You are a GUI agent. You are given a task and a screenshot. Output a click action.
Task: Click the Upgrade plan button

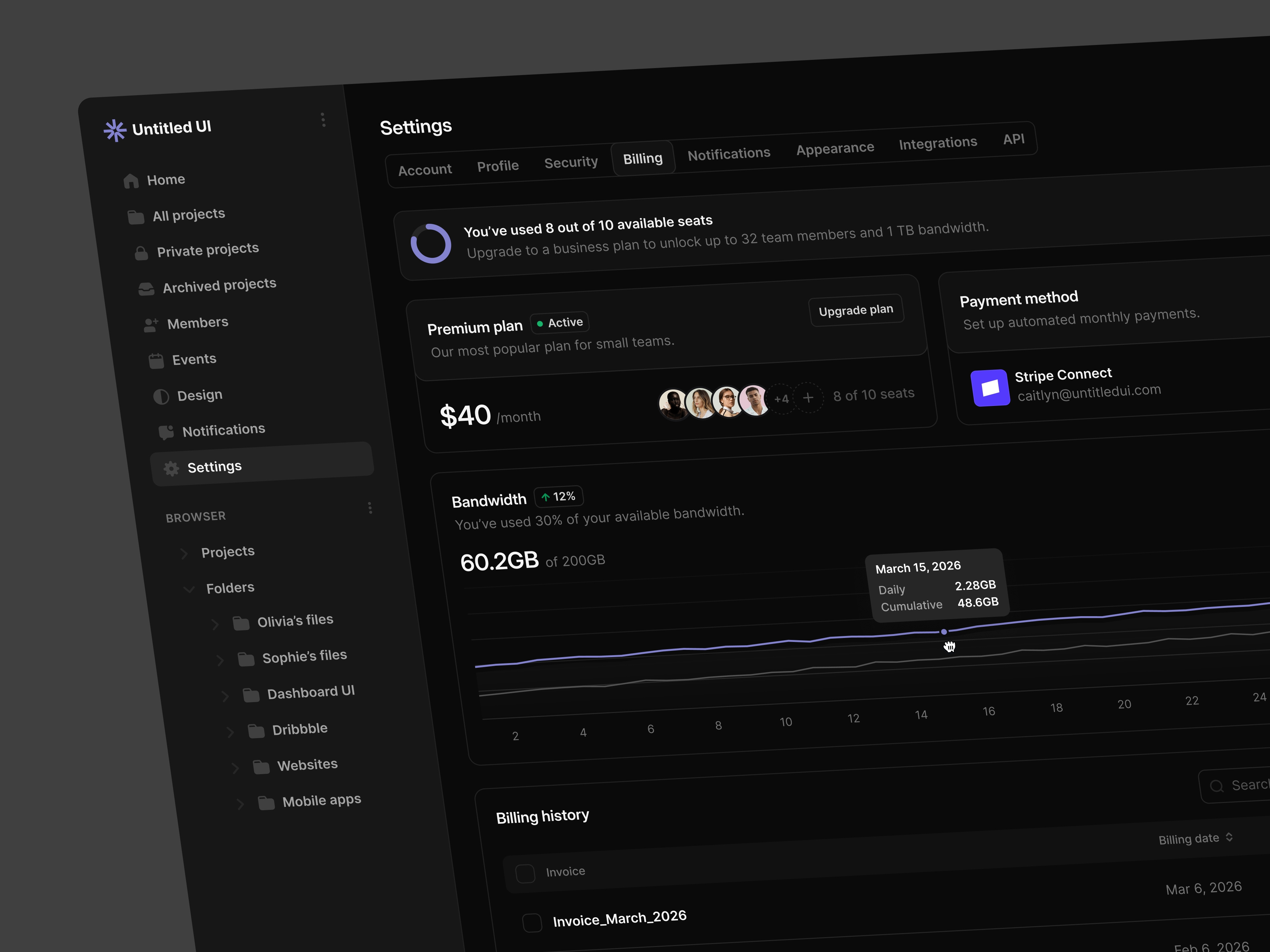856,310
